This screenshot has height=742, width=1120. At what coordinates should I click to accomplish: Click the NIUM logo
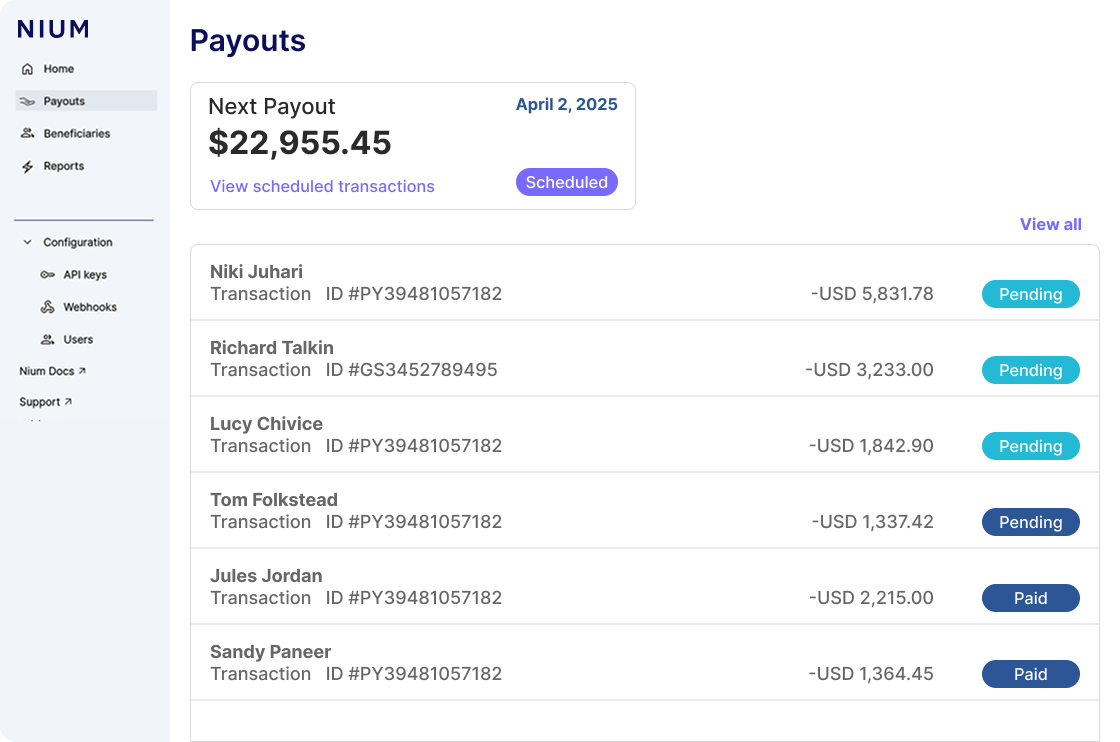(x=53, y=29)
